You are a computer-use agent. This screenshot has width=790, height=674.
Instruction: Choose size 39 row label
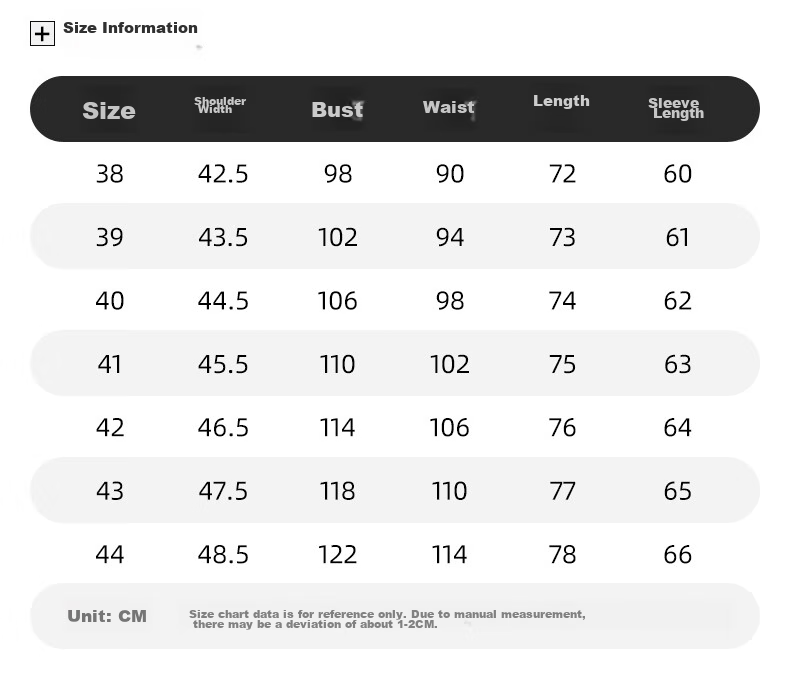click(x=110, y=237)
